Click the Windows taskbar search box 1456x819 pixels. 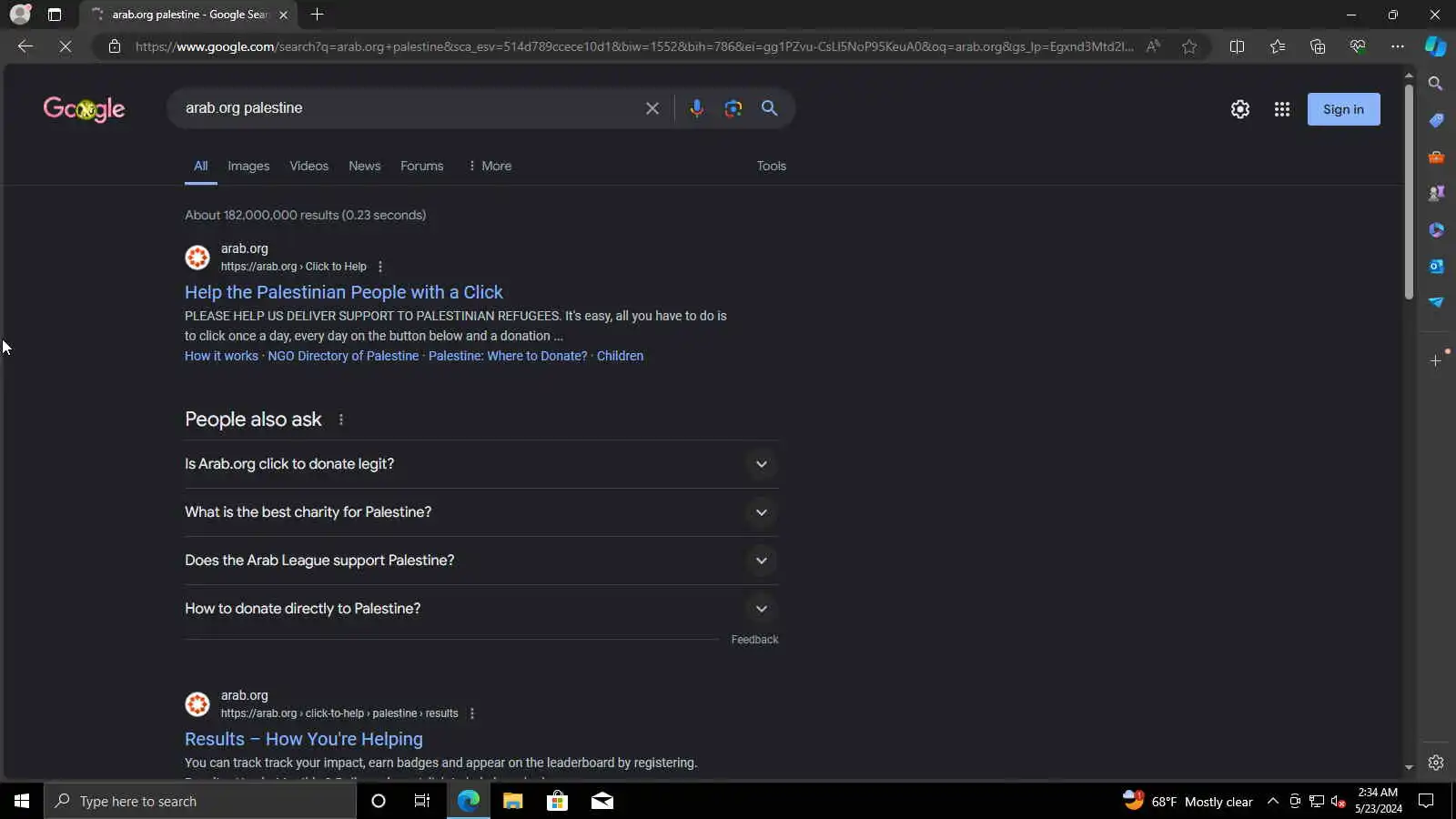coord(200,801)
